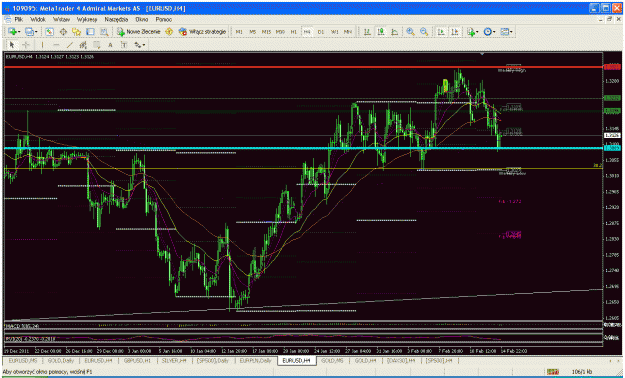The height and width of the screenshot is (378, 625).
Task: Set timeframe to H1
Action: [x=294, y=32]
